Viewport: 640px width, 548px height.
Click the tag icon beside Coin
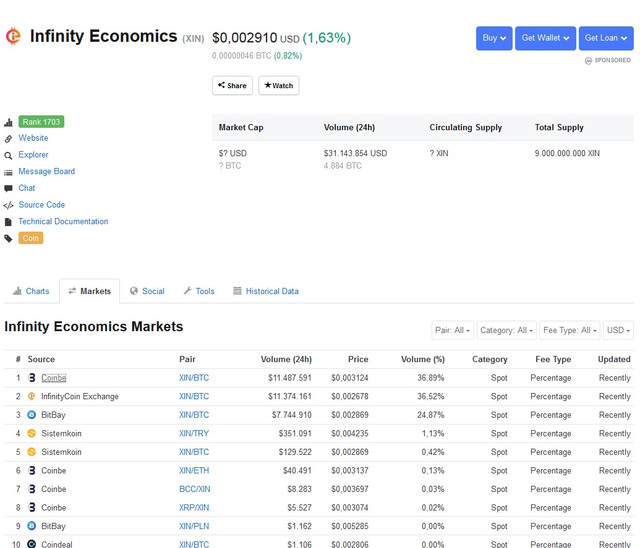tap(8, 239)
